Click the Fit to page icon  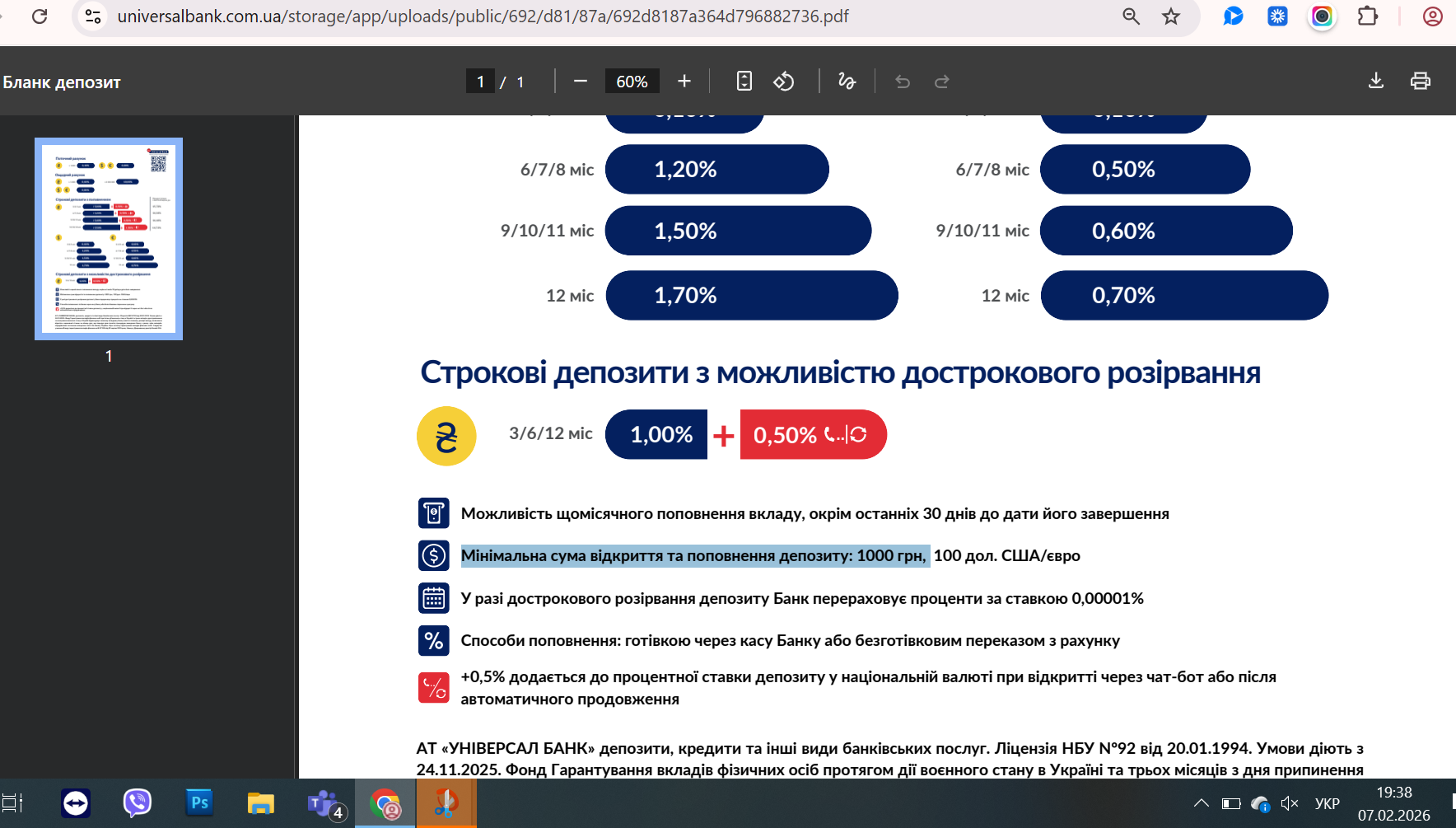click(744, 81)
